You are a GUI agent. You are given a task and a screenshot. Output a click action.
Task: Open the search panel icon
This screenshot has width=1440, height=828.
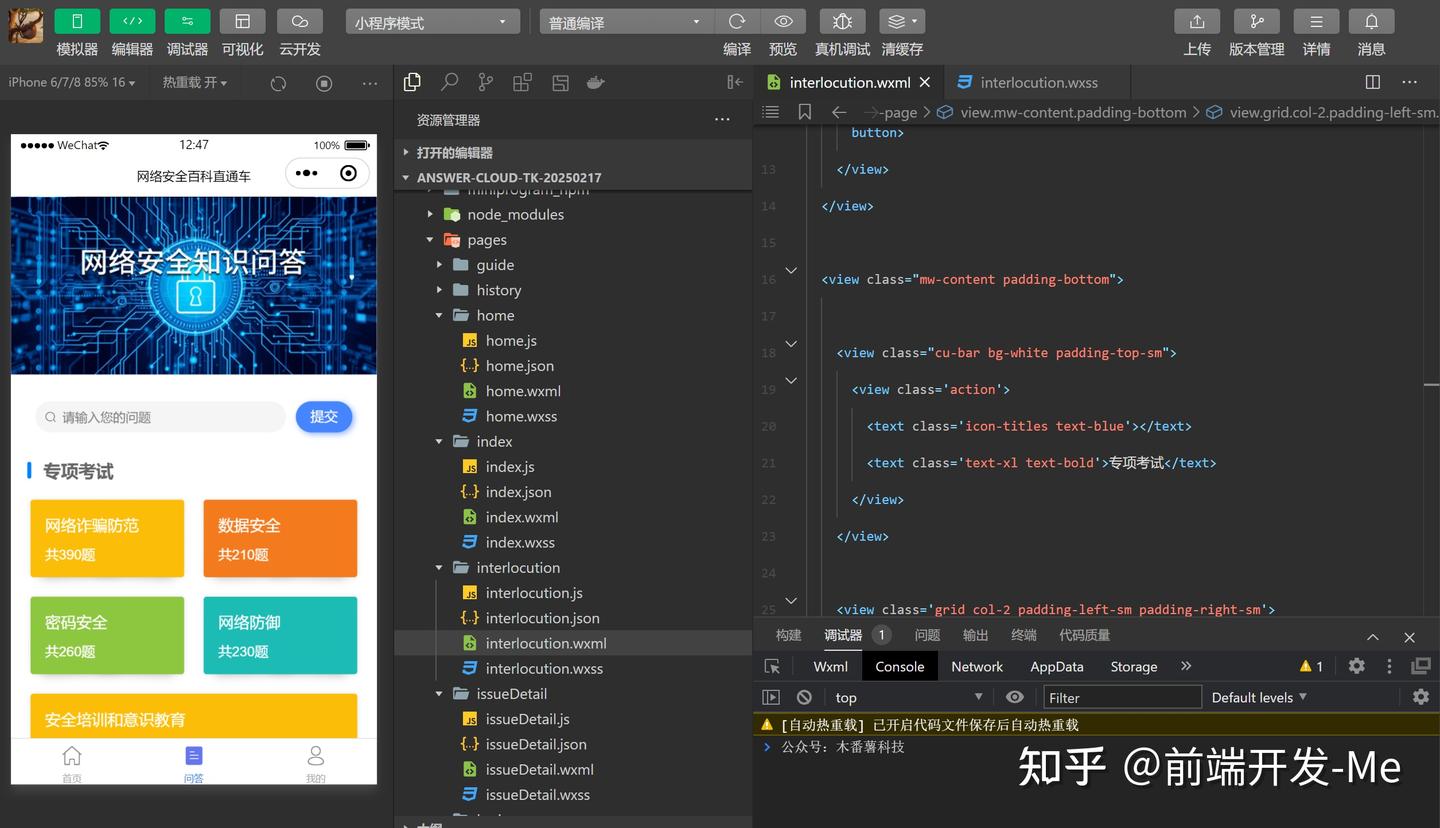[x=450, y=82]
